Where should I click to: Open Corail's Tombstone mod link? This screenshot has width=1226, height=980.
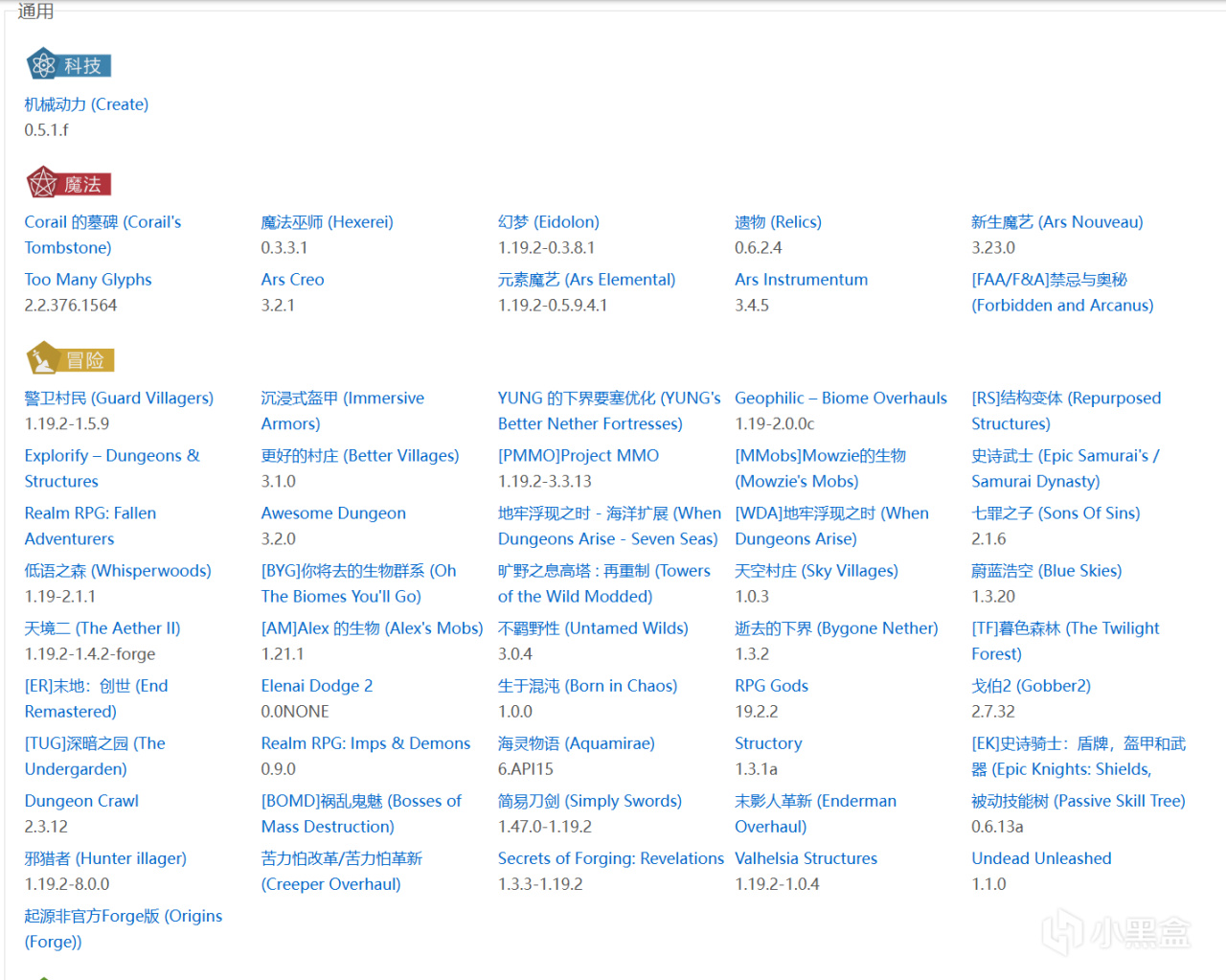102,235
